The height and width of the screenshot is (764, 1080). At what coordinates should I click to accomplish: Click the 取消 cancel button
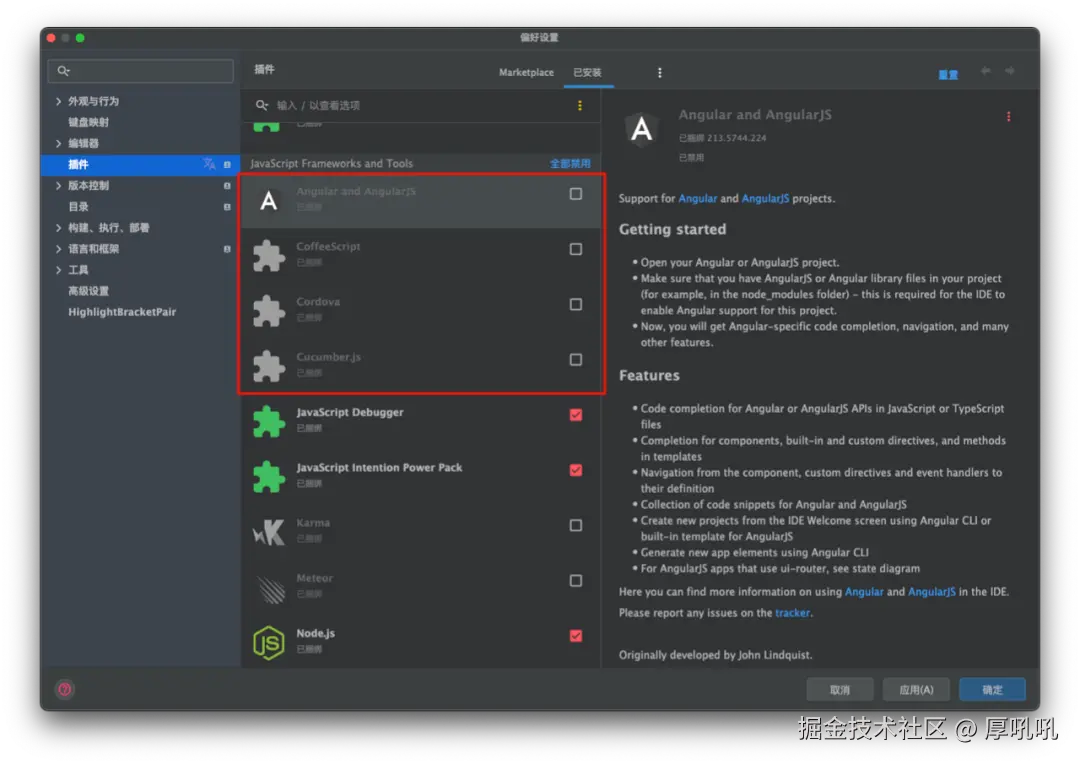tap(840, 690)
